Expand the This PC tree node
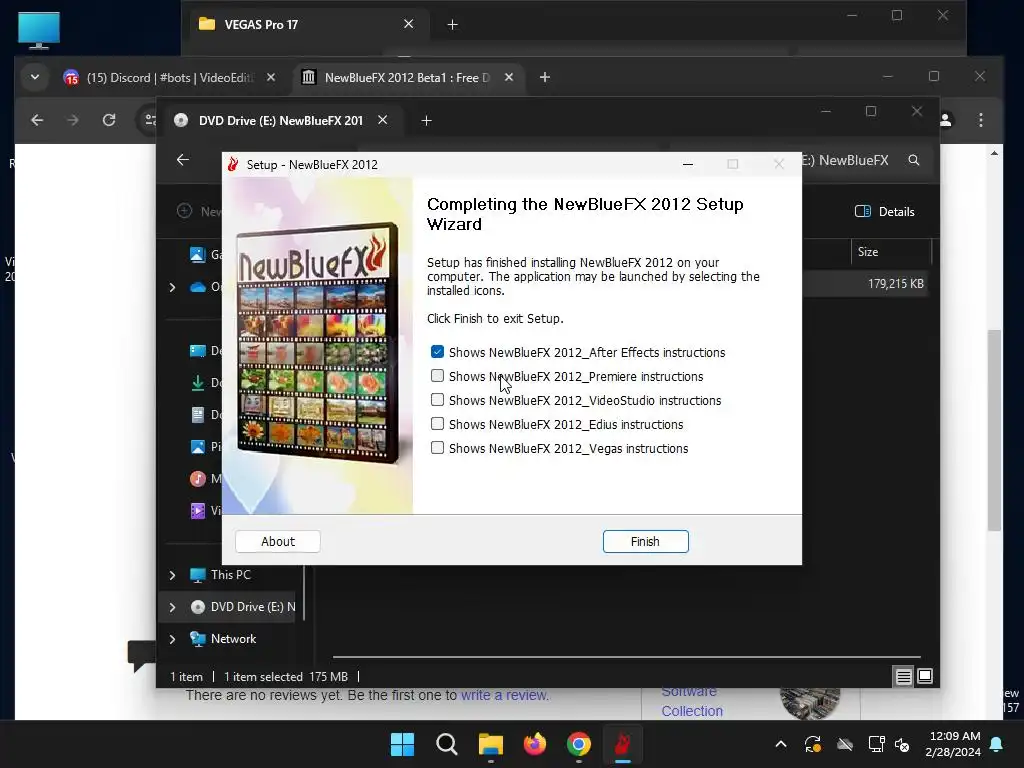1024x768 pixels. 172,575
